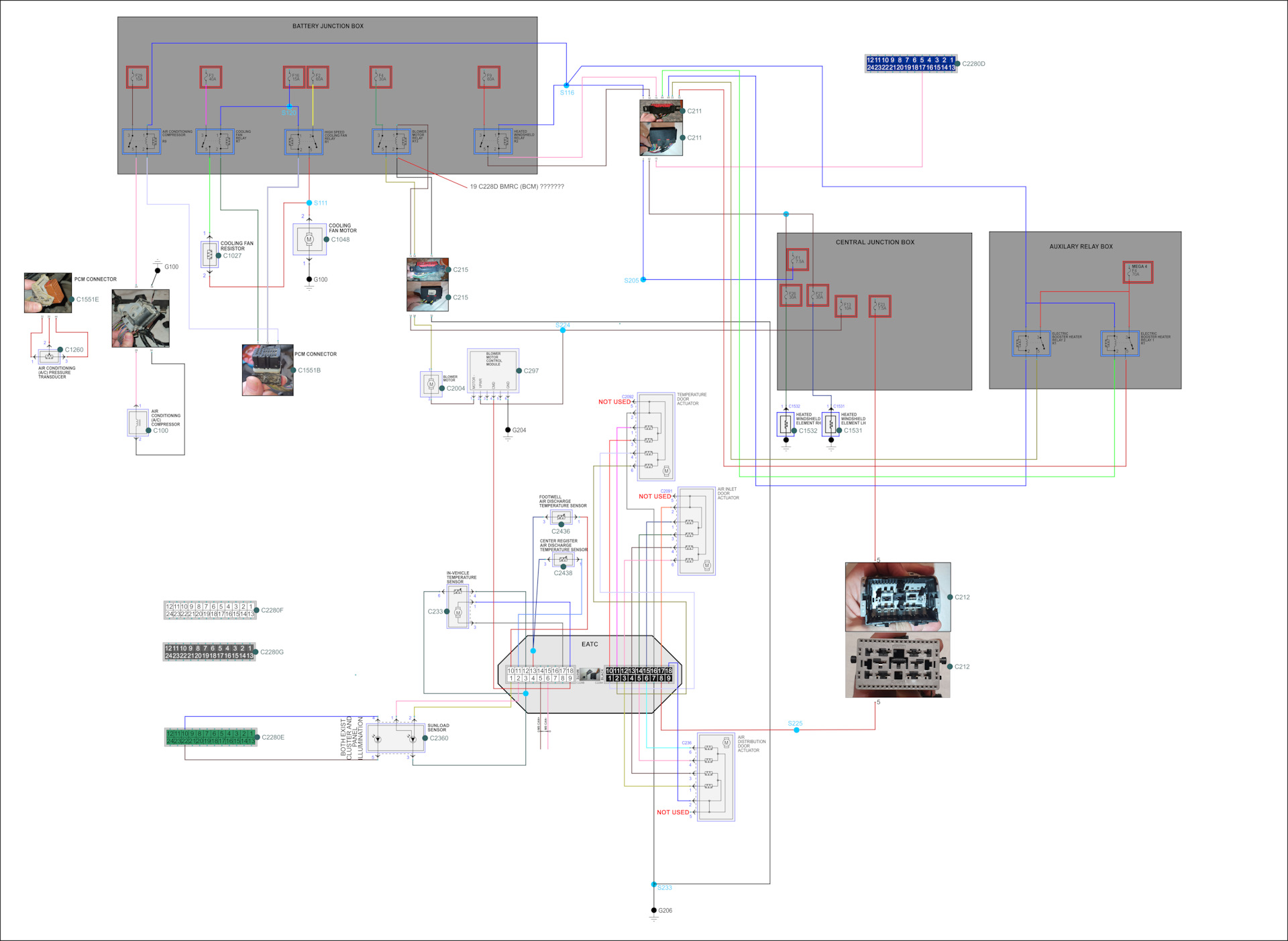Click the F16 15A fuse symbol
The image size is (1288, 941).
coord(294,77)
